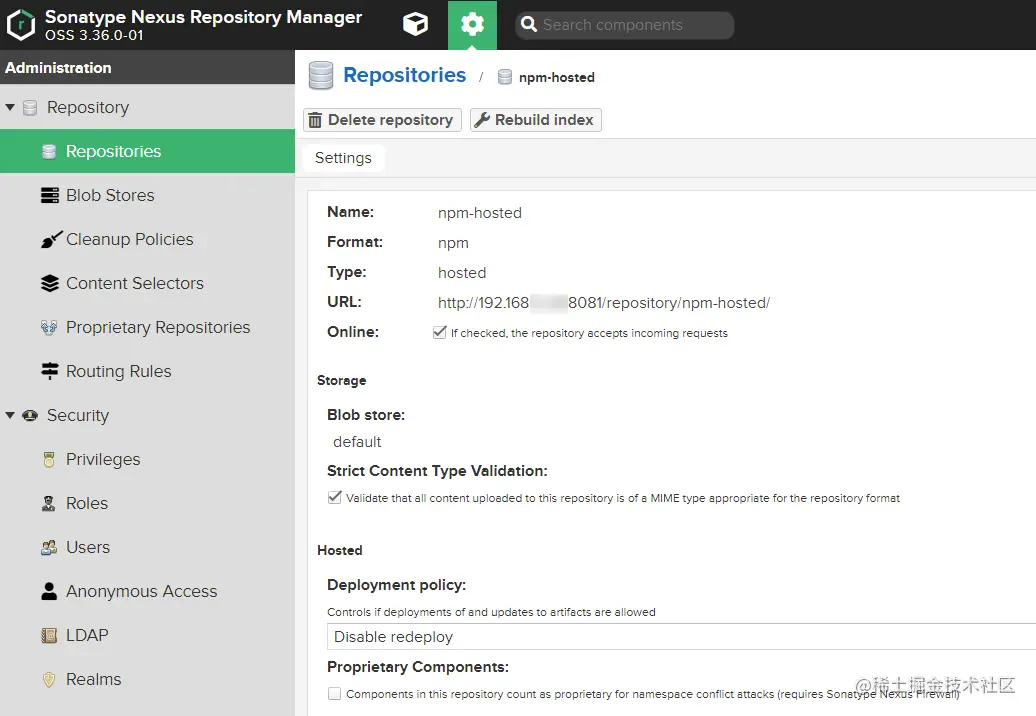Click the LDAP book icon
Image resolution: width=1036 pixels, height=716 pixels.
click(x=49, y=635)
